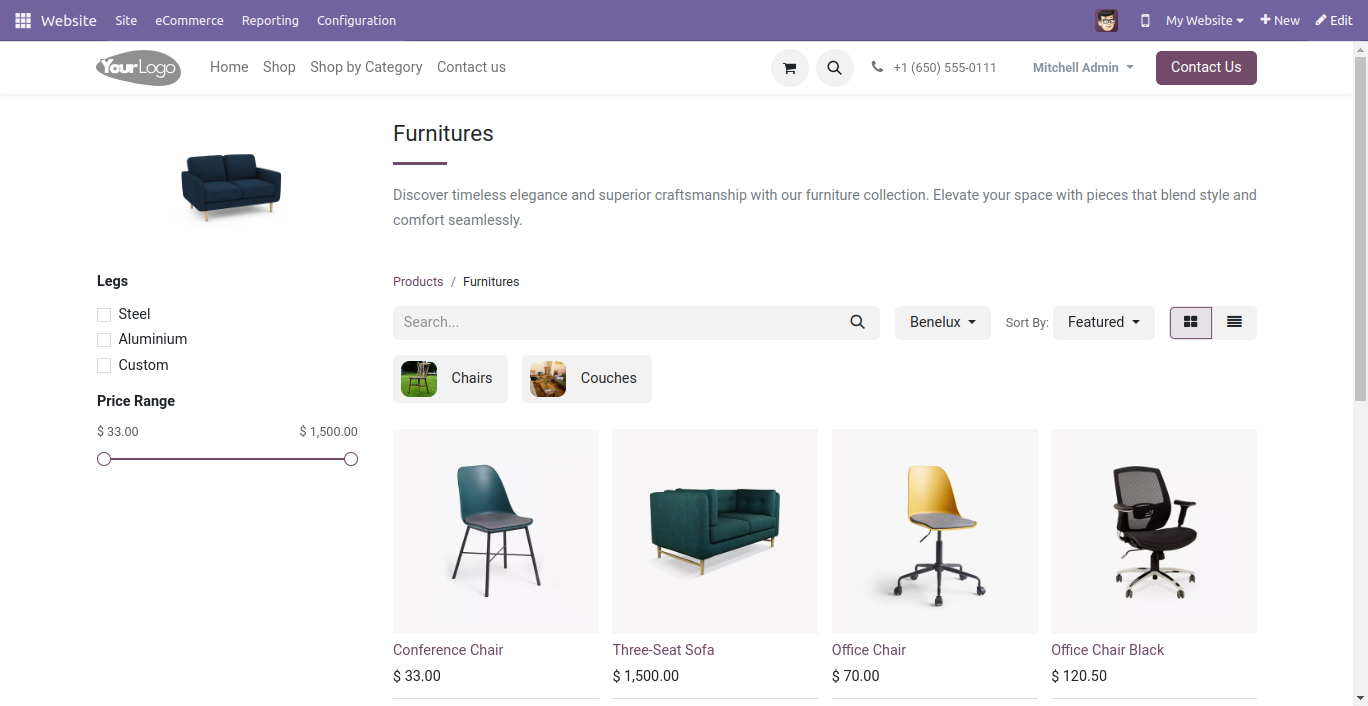The height and width of the screenshot is (706, 1368).
Task: Click the user avatar in top bar
Action: click(x=1106, y=20)
